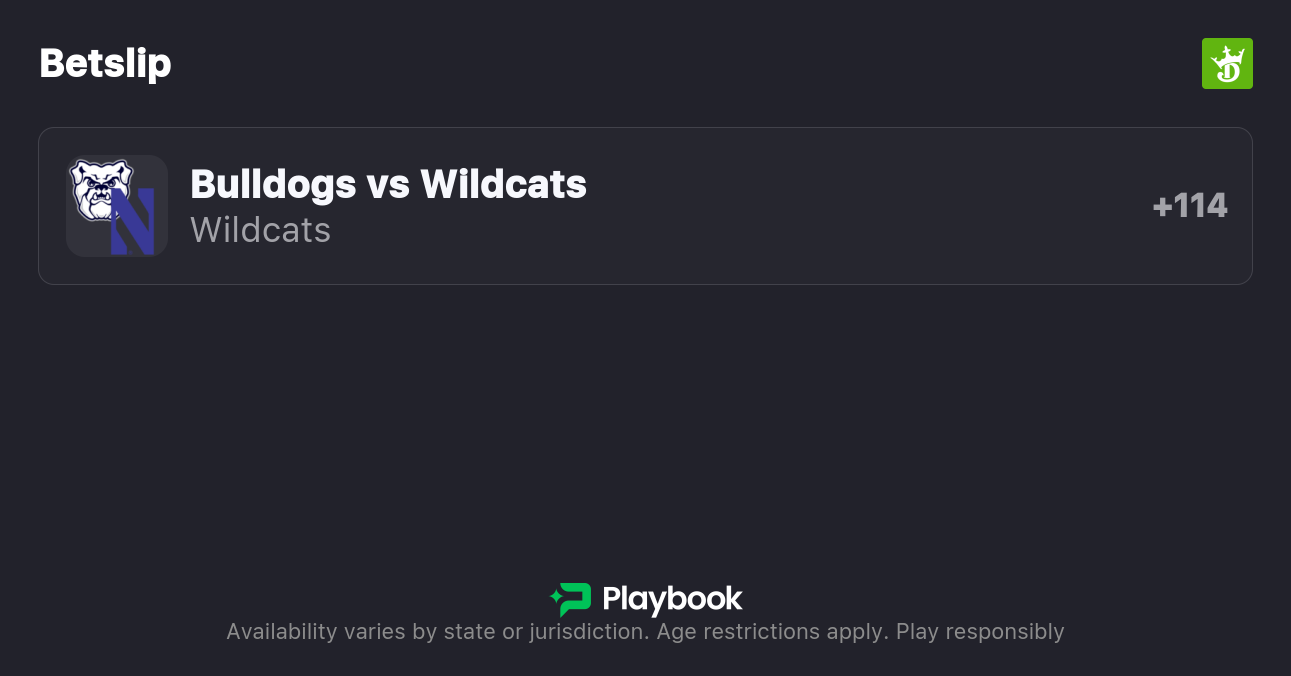
Task: Switch to the Betslip heading
Action: 105,63
